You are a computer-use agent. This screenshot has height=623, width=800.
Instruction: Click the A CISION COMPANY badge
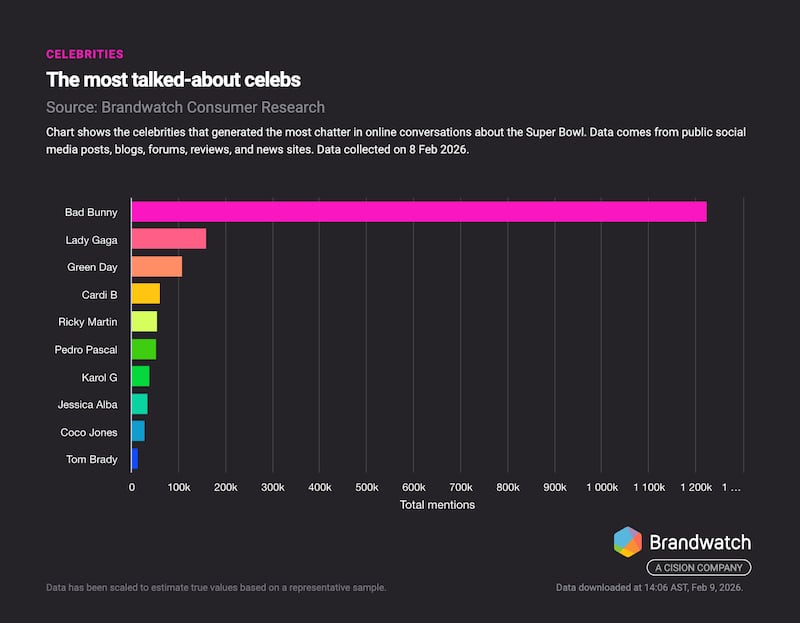697,568
